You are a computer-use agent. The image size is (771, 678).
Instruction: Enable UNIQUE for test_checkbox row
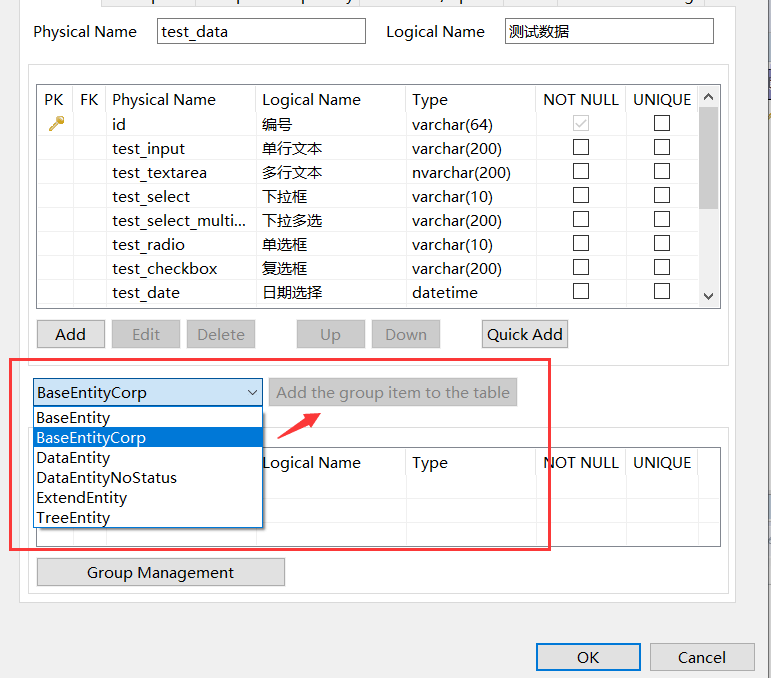[x=661, y=267]
